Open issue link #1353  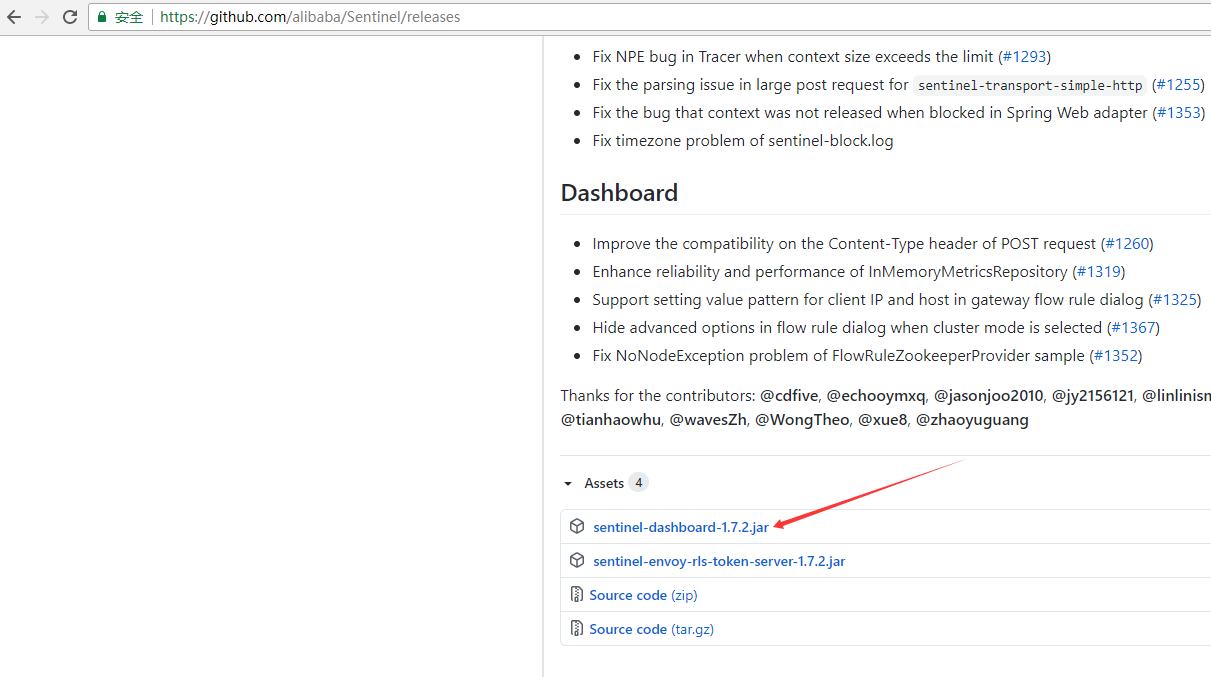pos(1178,113)
